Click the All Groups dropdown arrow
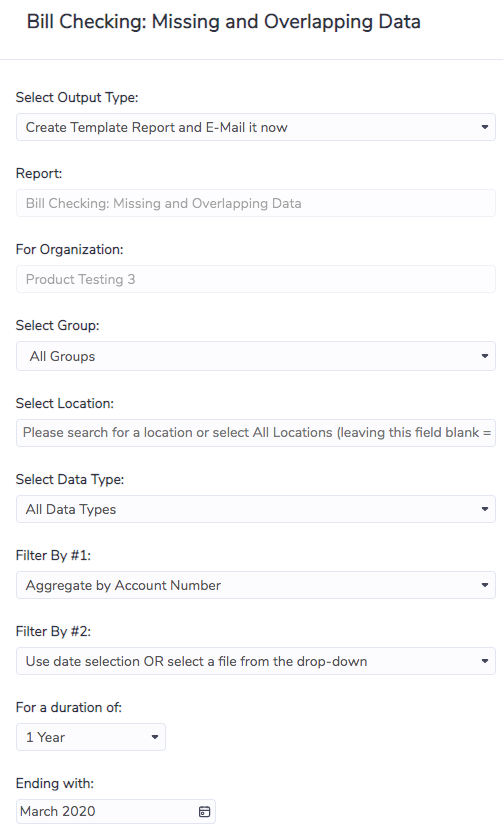The height and width of the screenshot is (830, 503). point(484,356)
